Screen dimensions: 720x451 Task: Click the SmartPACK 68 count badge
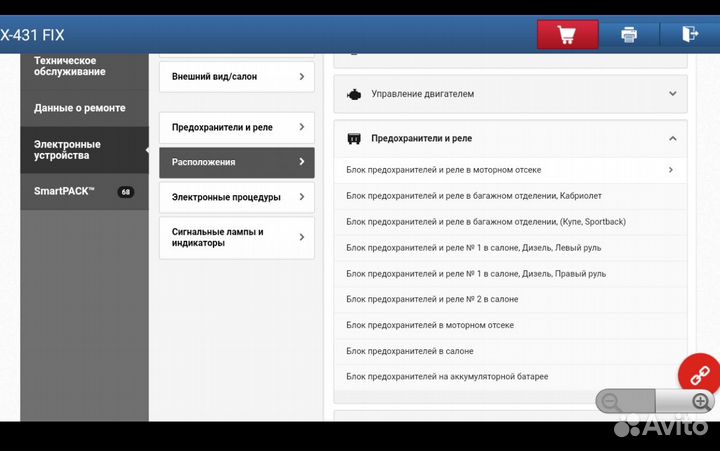125,191
